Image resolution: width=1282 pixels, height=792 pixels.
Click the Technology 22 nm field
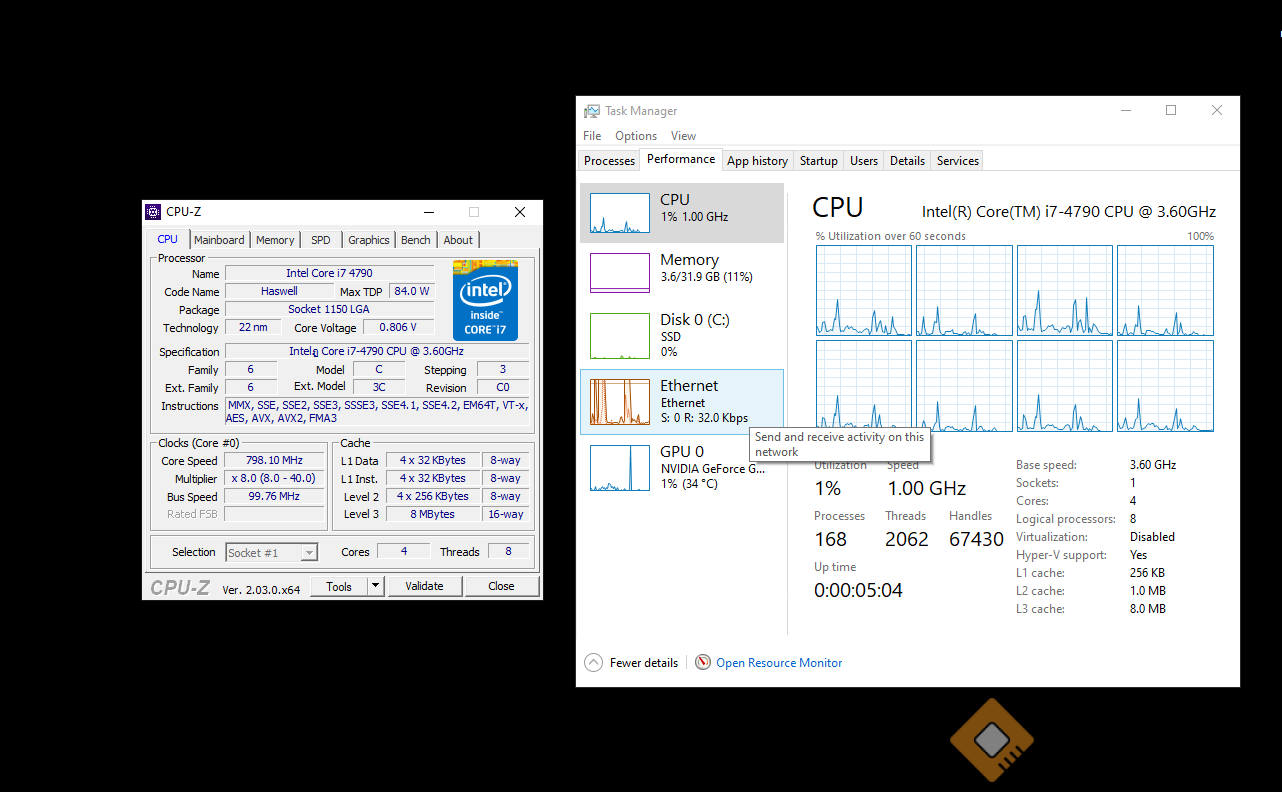pos(253,327)
